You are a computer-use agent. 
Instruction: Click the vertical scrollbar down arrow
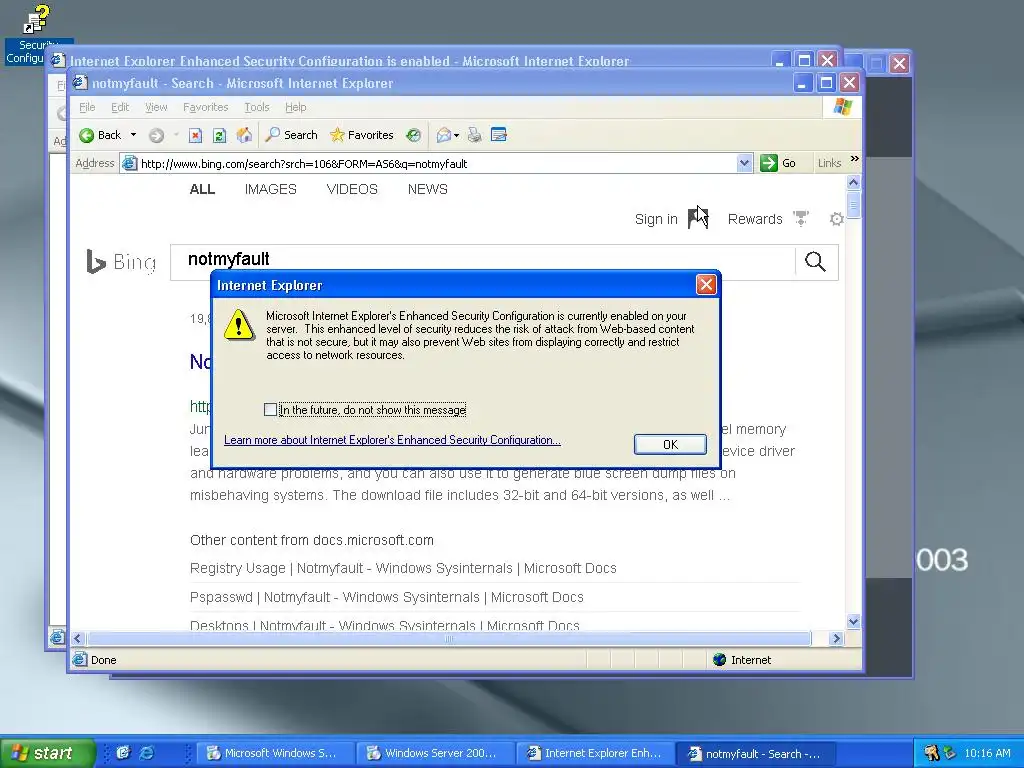tap(853, 622)
